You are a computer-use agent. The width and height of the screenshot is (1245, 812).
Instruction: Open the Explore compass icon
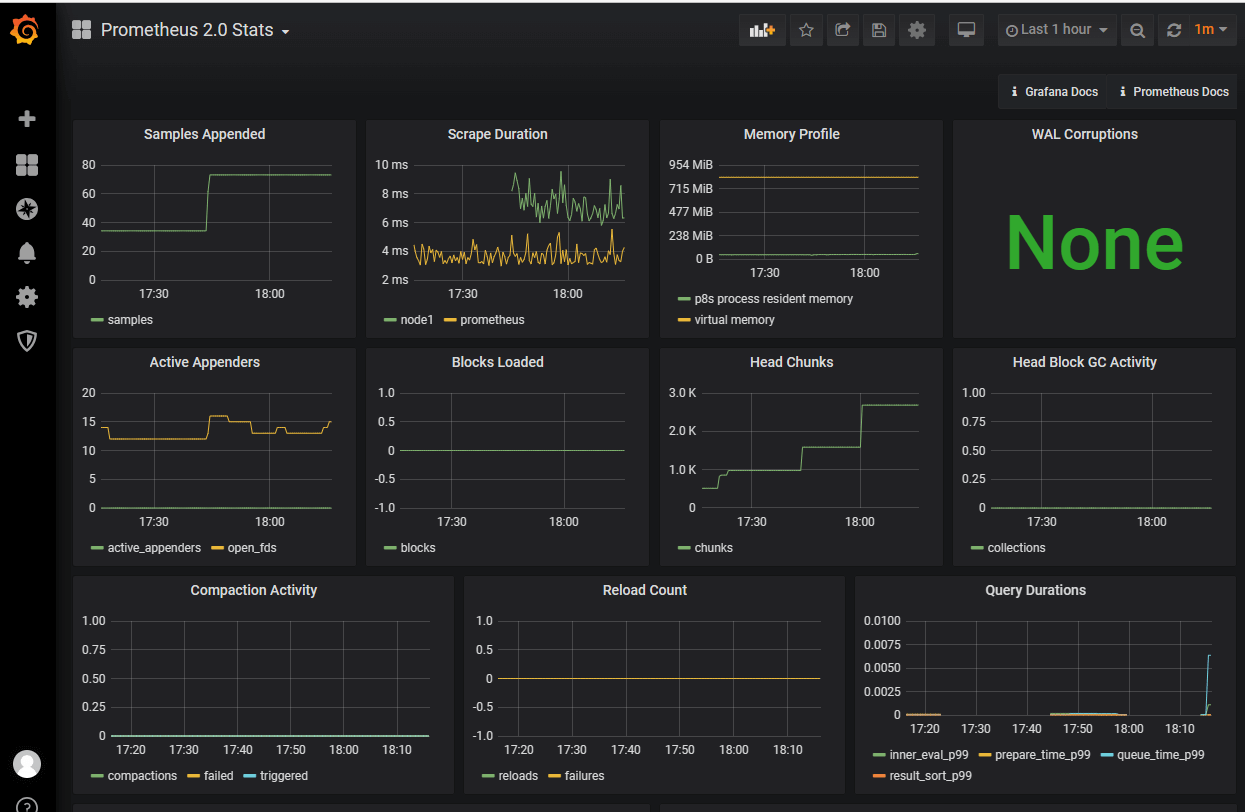[27, 209]
